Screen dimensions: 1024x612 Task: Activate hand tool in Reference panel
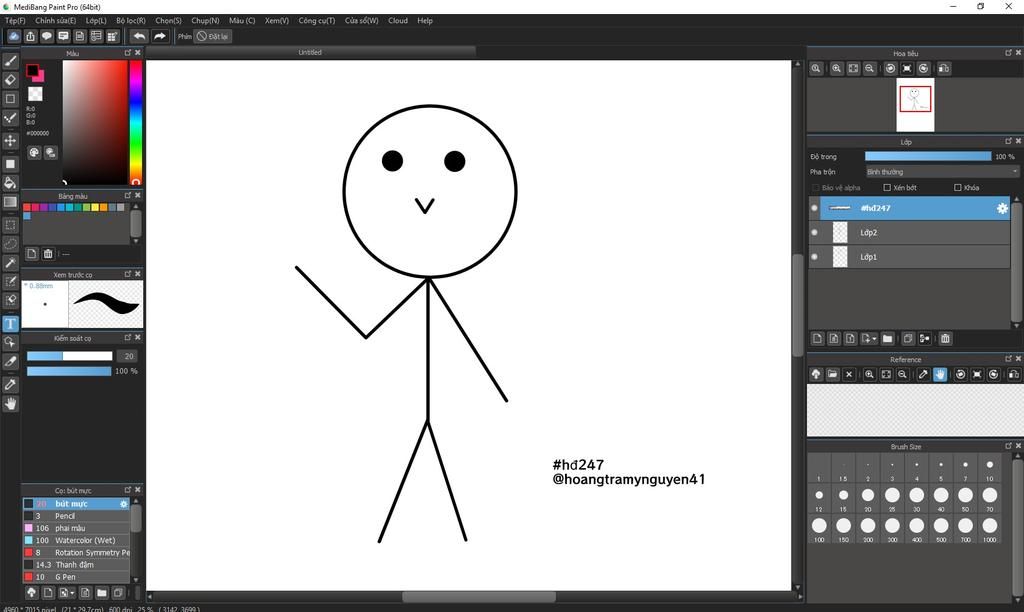click(x=940, y=374)
